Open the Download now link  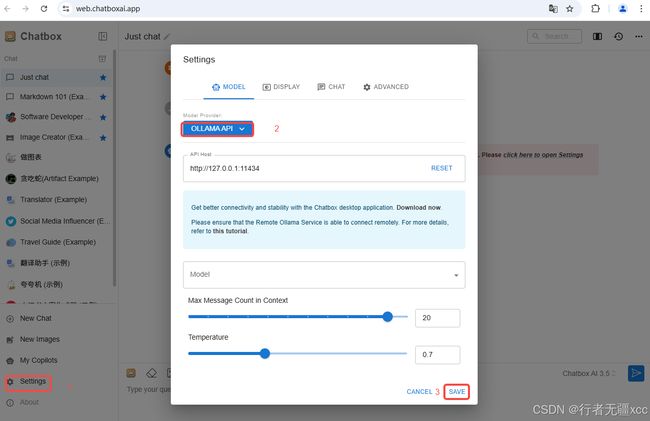pyautogui.click(x=418, y=208)
